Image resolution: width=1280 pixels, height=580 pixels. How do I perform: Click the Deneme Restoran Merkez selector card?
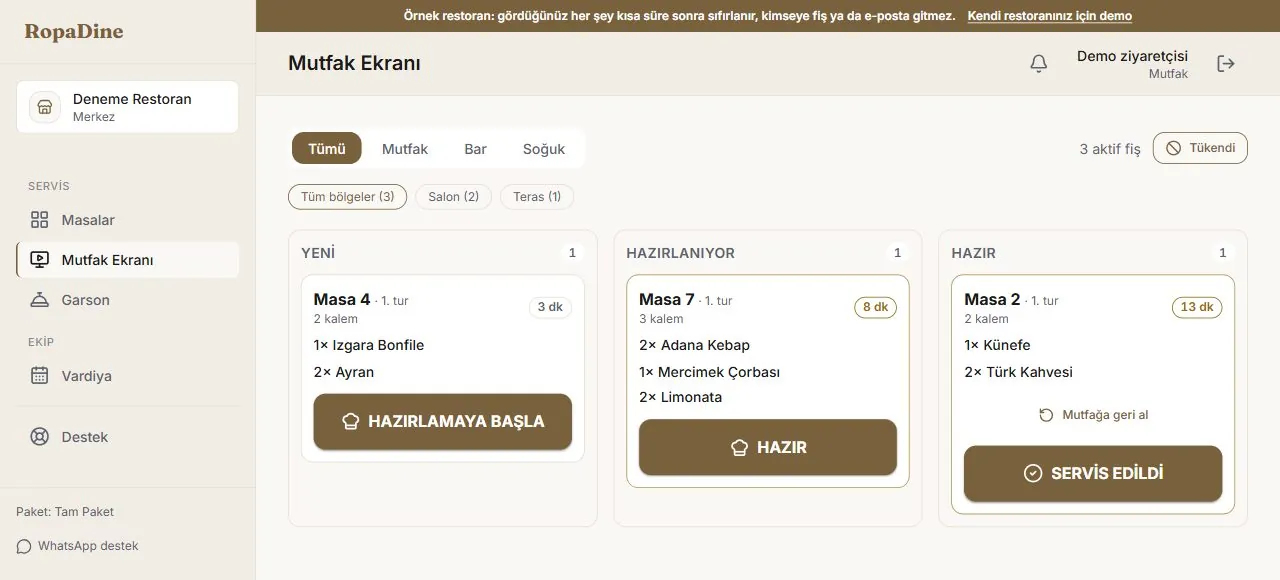[127, 107]
